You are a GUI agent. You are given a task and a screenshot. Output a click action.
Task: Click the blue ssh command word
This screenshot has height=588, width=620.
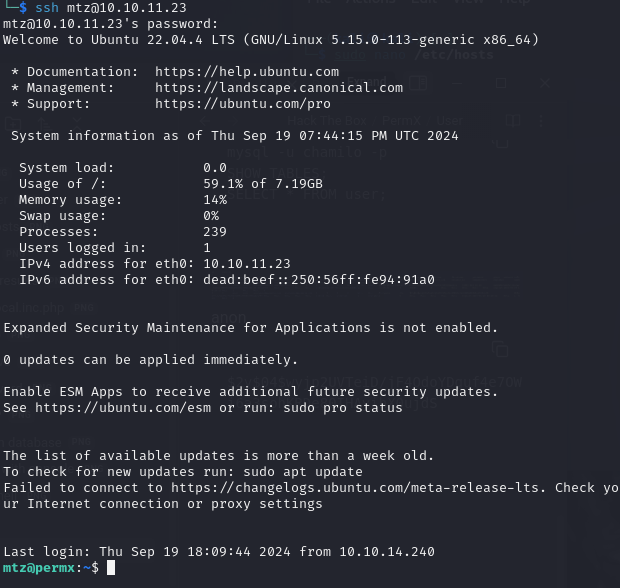point(47,8)
